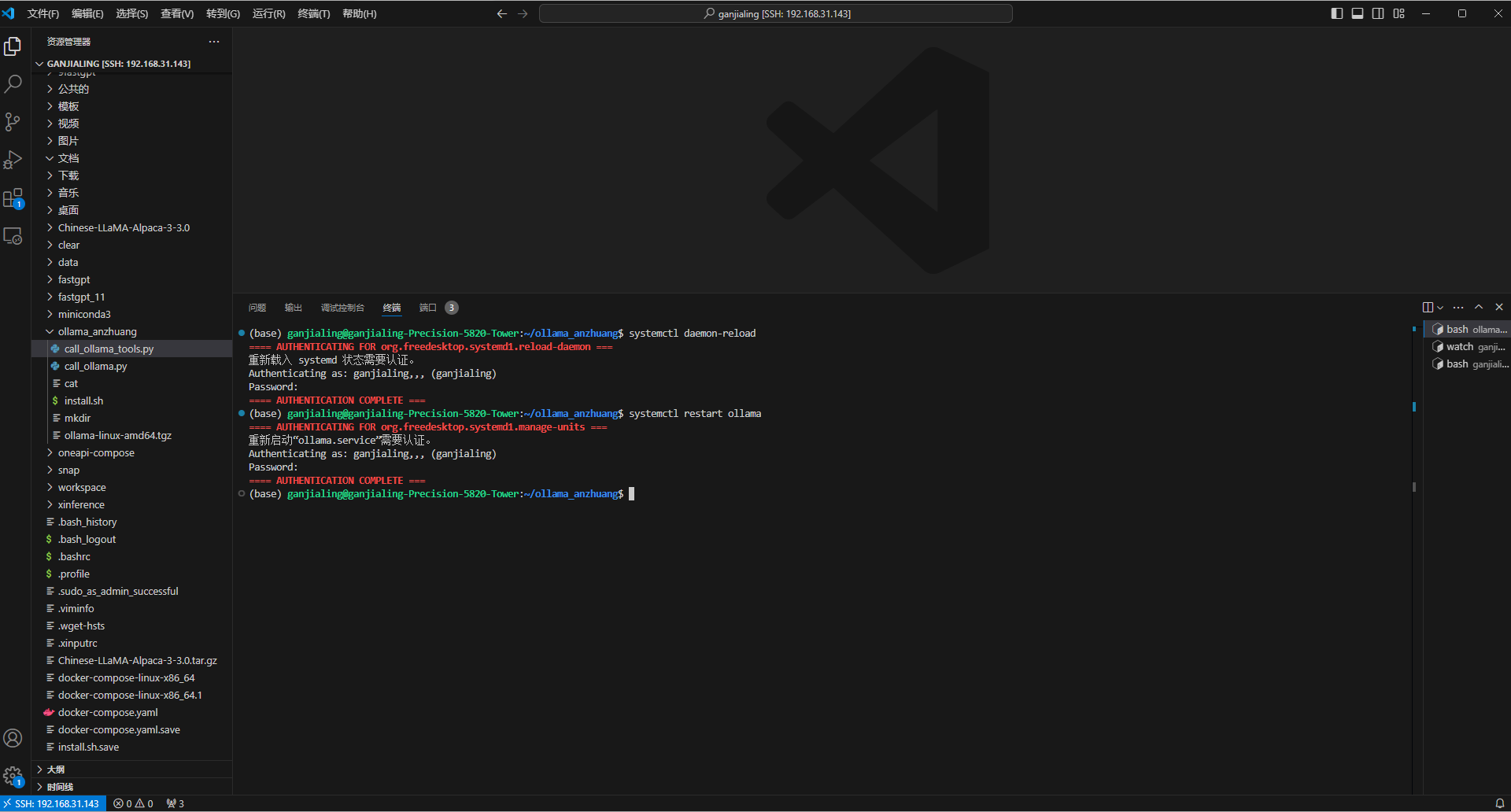Click notifications bell in status bar

(1500, 803)
